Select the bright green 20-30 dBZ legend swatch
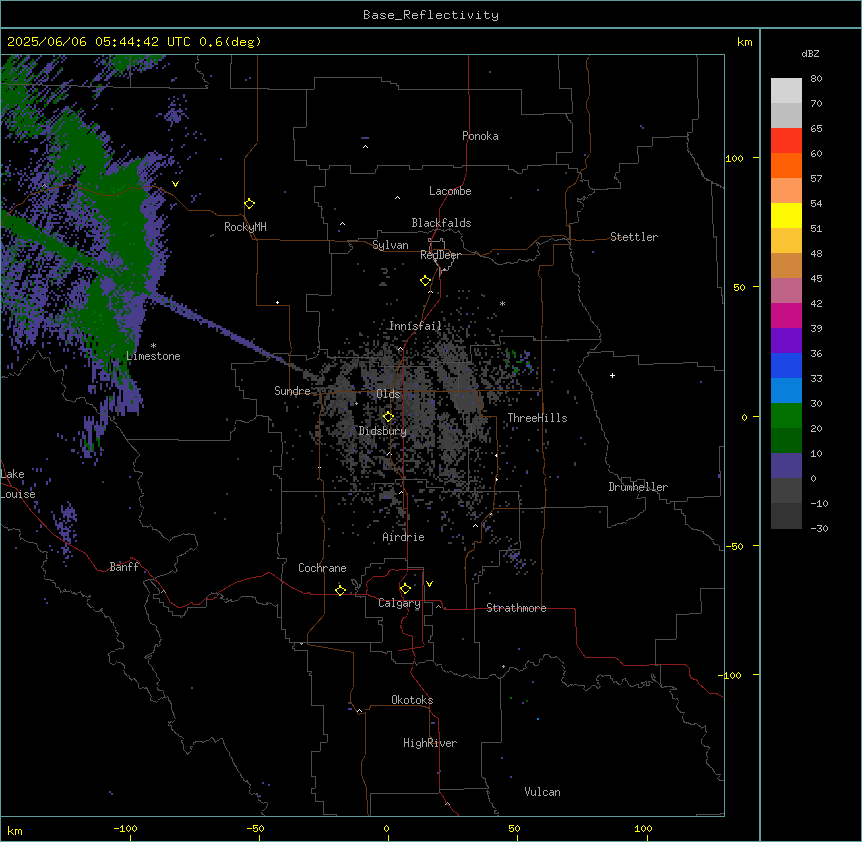The image size is (862, 842). coord(786,416)
